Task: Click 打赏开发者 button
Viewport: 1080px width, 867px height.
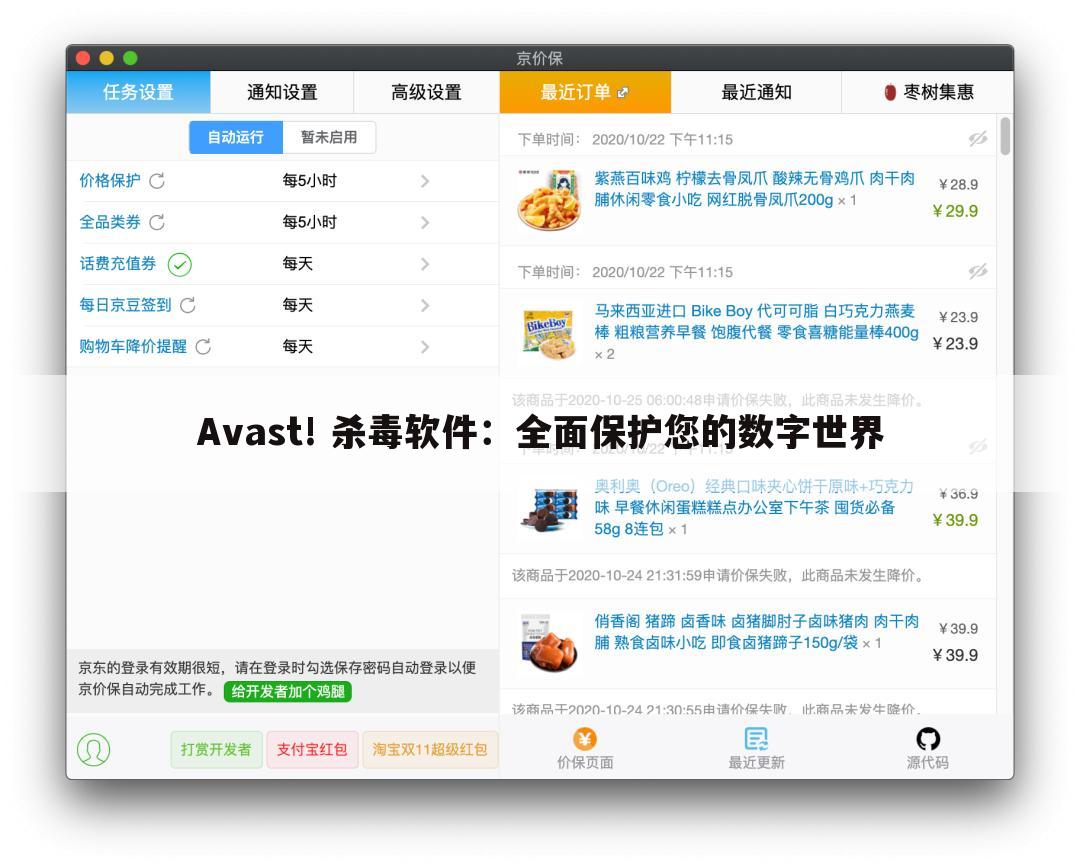Action: [x=216, y=749]
